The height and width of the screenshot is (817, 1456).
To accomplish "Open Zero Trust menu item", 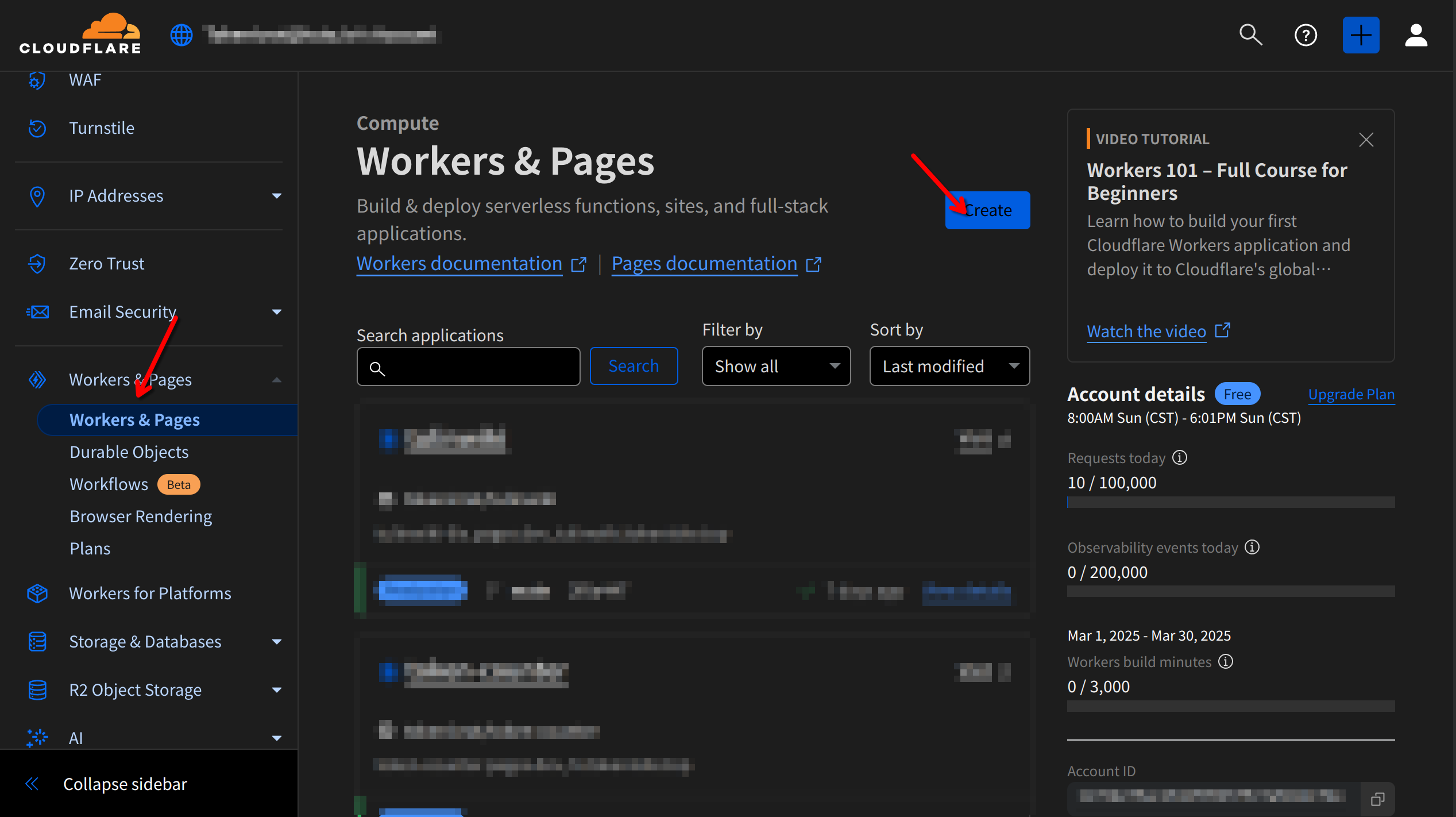I will pos(106,264).
